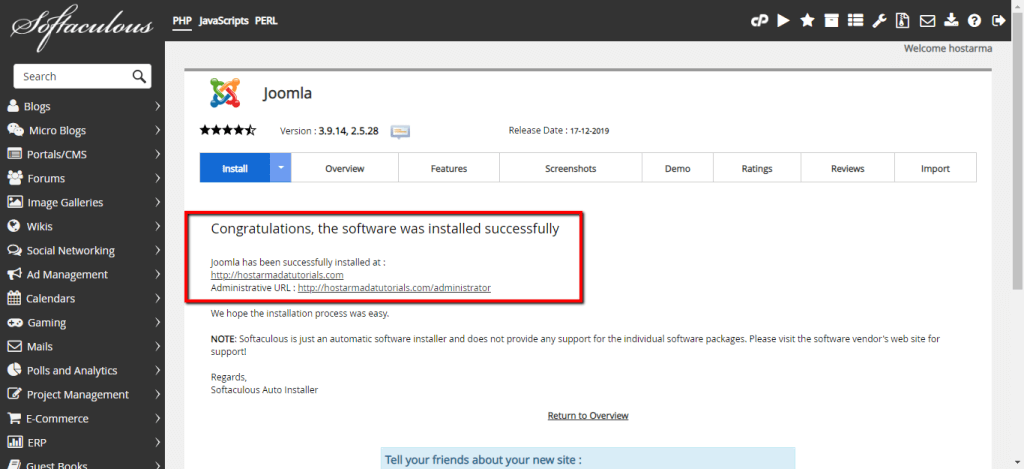Click the download sync icon

(951, 21)
